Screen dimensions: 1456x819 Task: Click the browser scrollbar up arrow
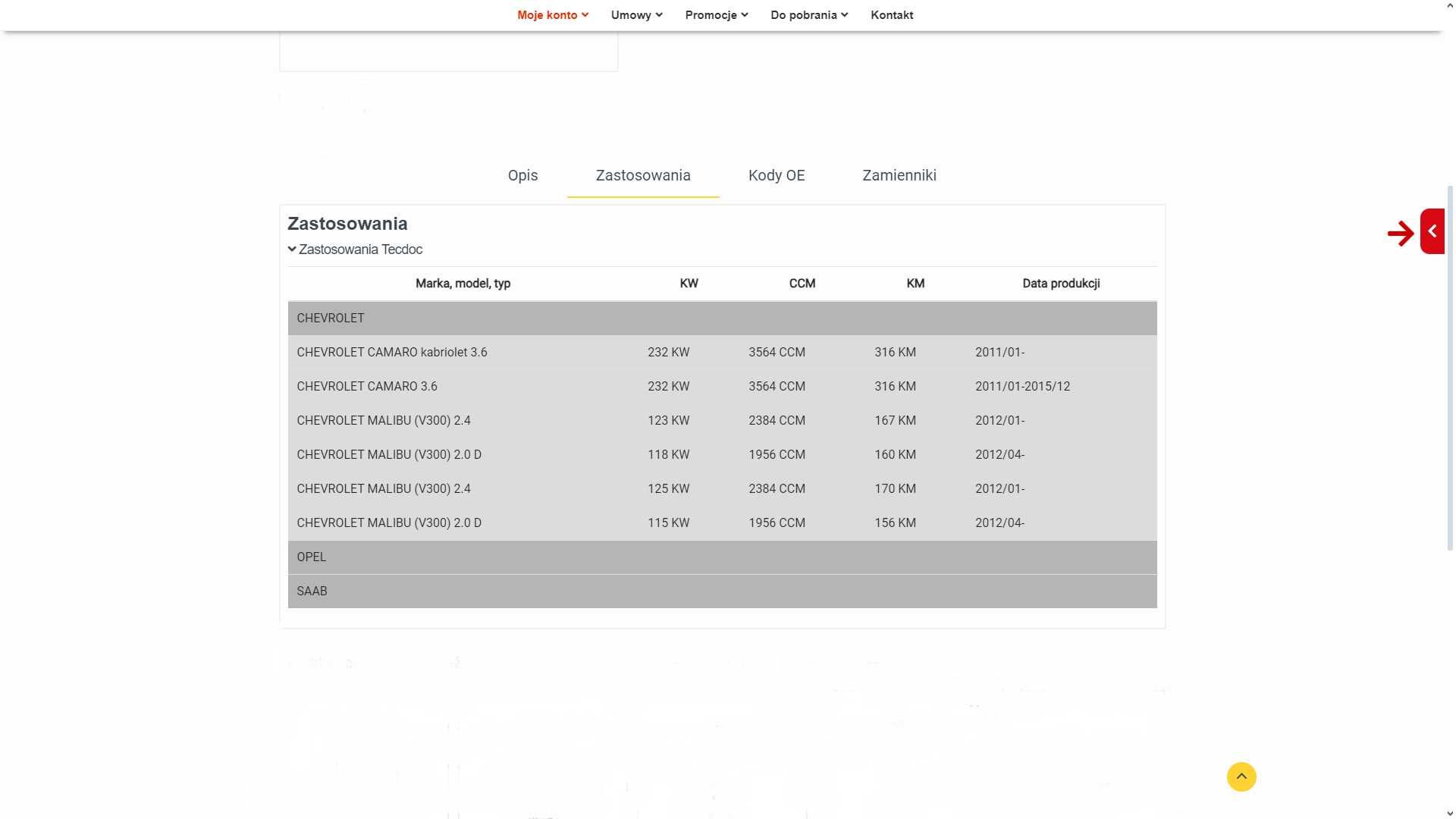pos(1450,5)
